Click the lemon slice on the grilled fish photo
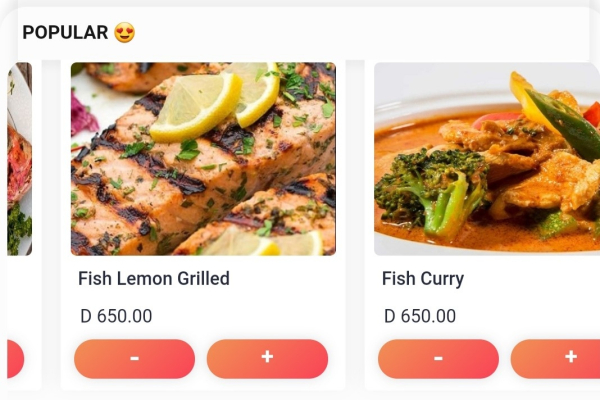Screen dimensions: 600x400 (x=195, y=105)
